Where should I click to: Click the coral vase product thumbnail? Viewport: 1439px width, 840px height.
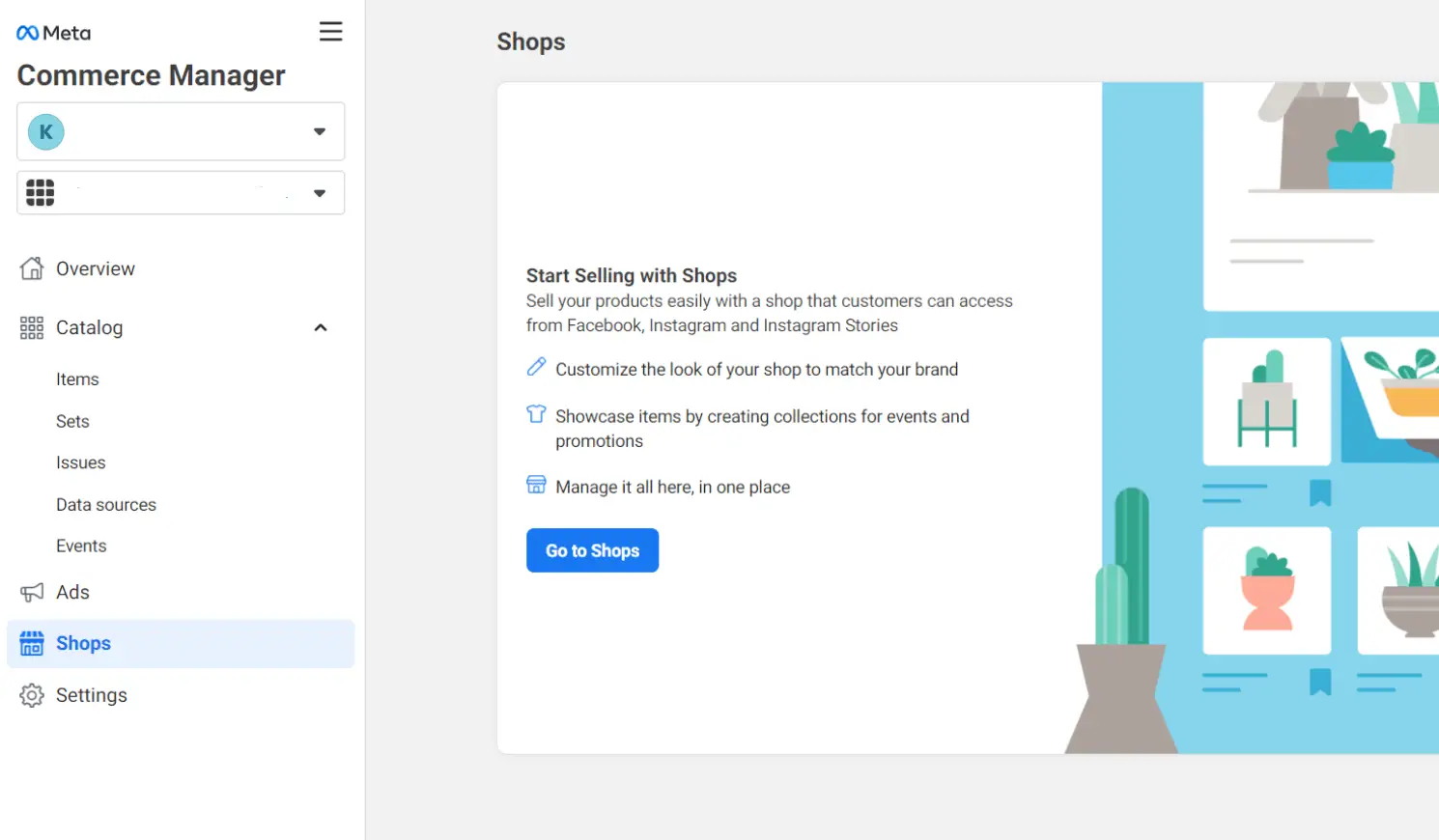point(1266,591)
